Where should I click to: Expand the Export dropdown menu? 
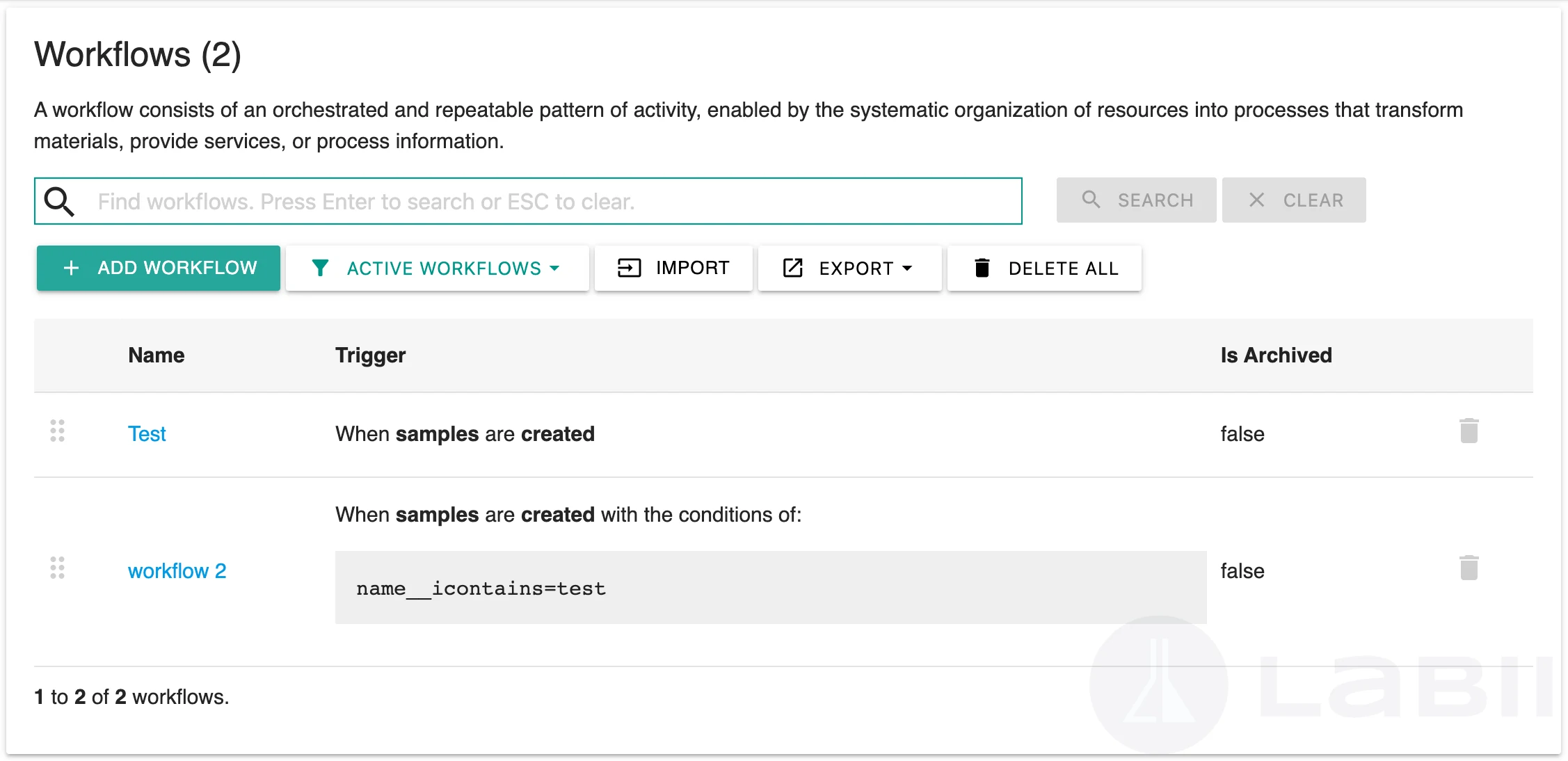coord(849,268)
